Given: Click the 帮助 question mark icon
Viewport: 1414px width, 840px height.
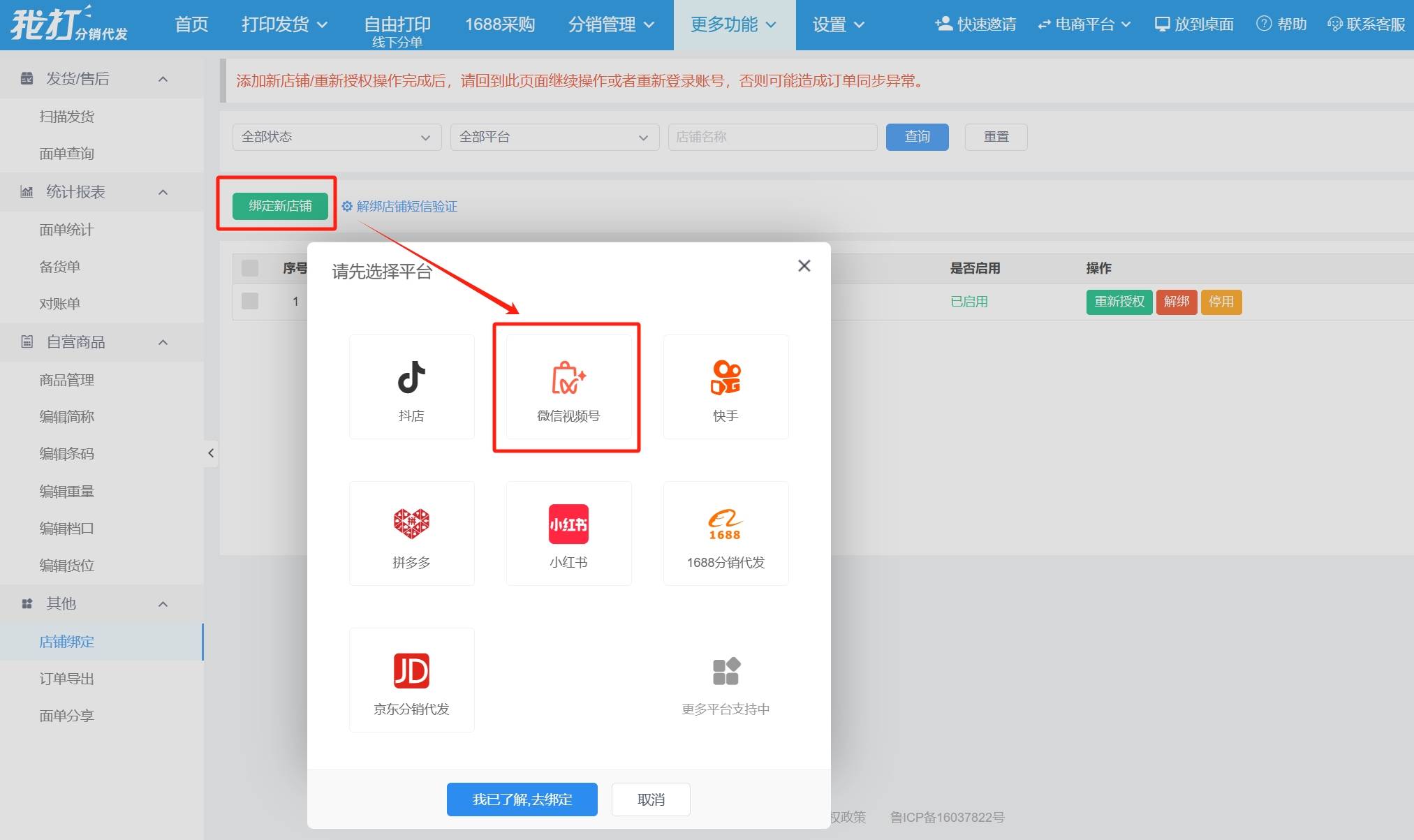Looking at the screenshot, I should 1264,24.
